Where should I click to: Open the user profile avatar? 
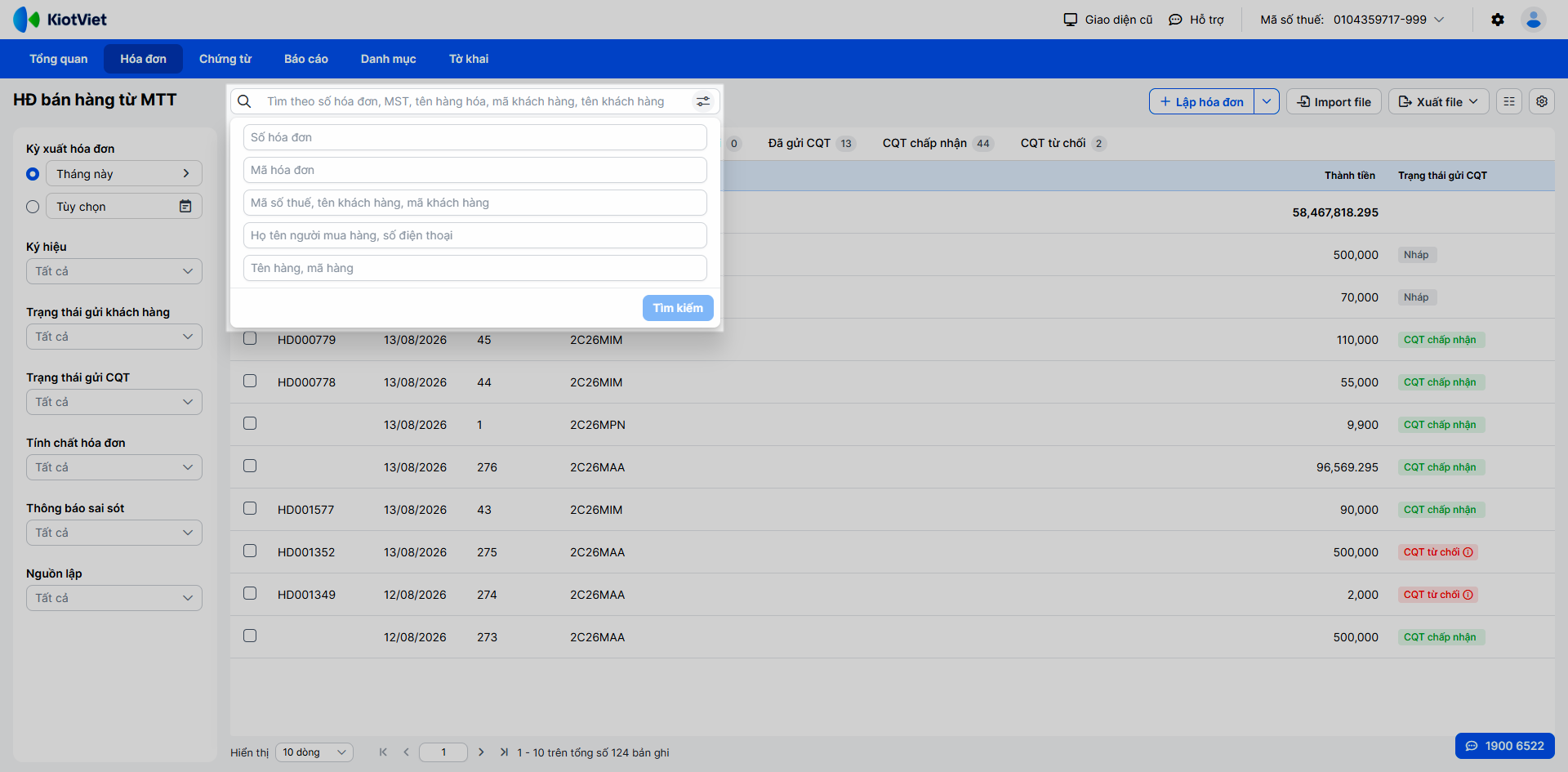(x=1534, y=20)
